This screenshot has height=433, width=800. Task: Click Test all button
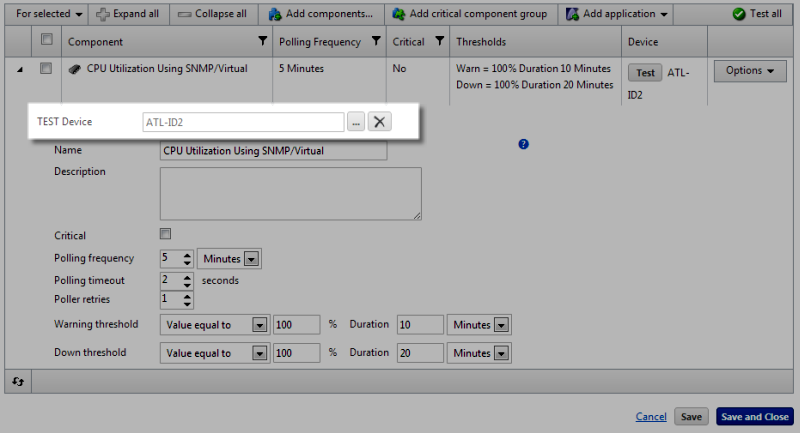click(757, 14)
